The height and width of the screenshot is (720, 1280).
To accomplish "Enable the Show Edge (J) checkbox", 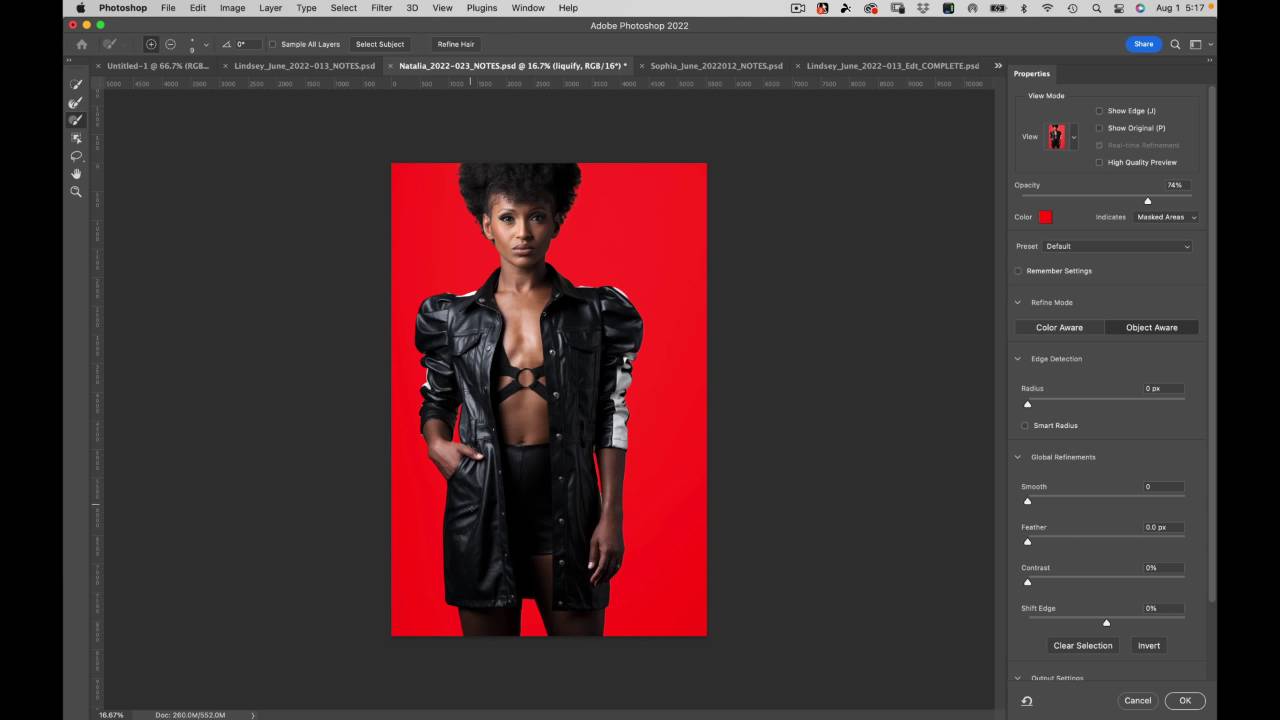I will (1100, 111).
